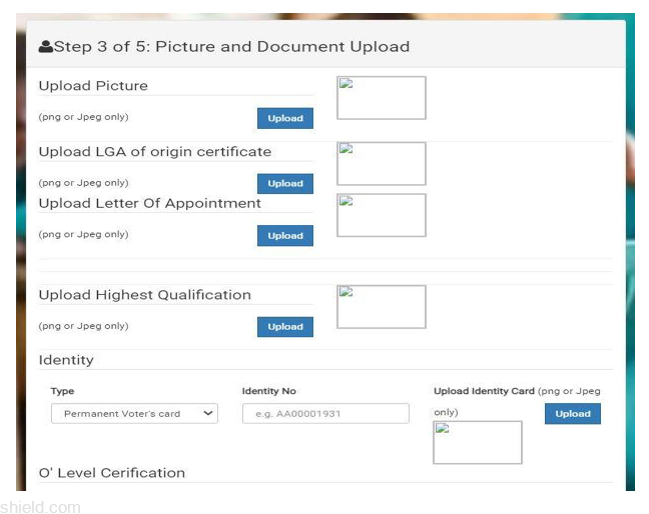This screenshot has height=514, width=649.
Task: Click the O' Level Cerification section heading
Action: [x=112, y=472]
